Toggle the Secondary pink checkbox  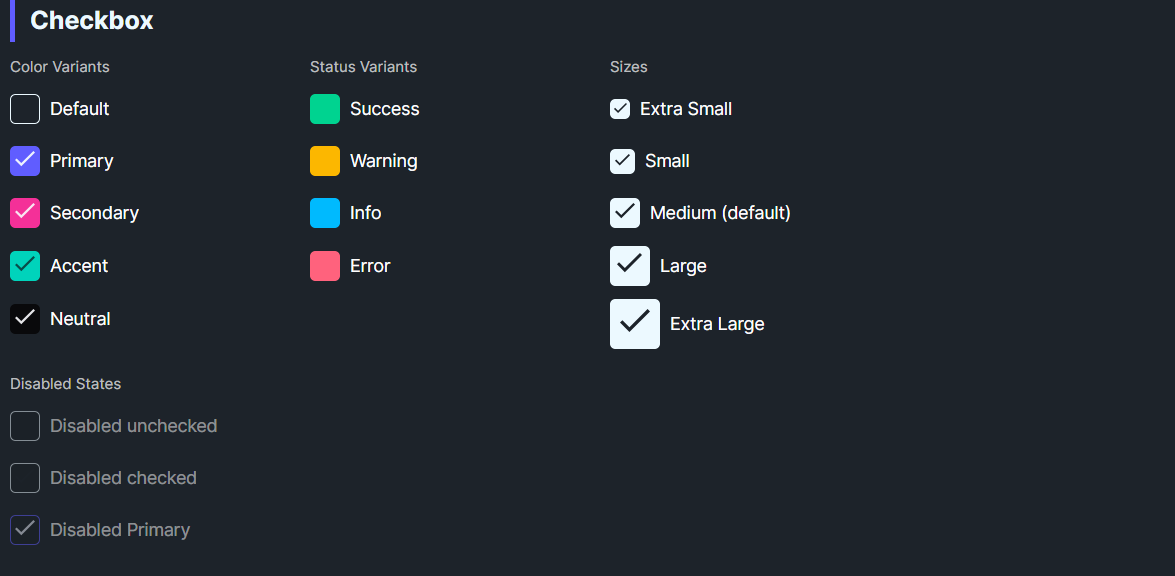[25, 212]
